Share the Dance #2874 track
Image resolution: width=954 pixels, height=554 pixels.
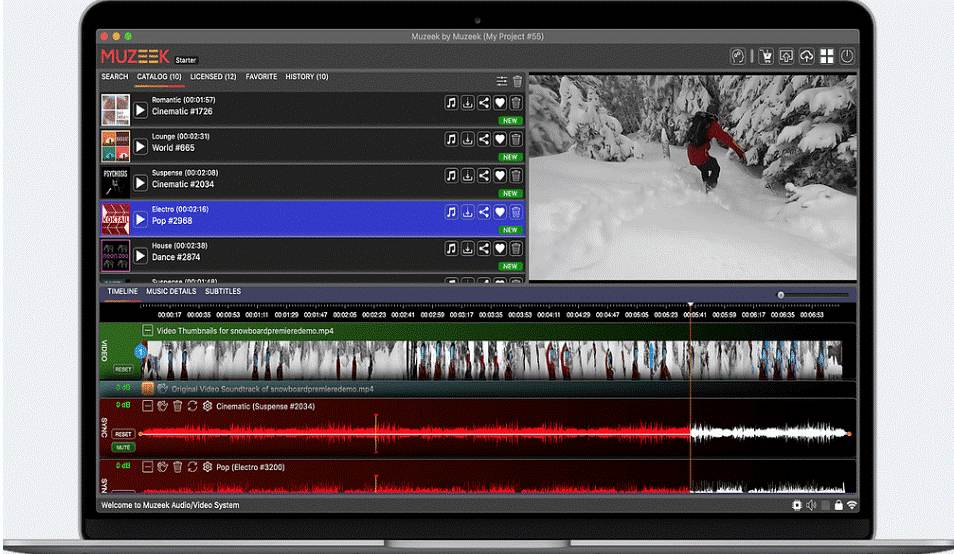click(484, 249)
